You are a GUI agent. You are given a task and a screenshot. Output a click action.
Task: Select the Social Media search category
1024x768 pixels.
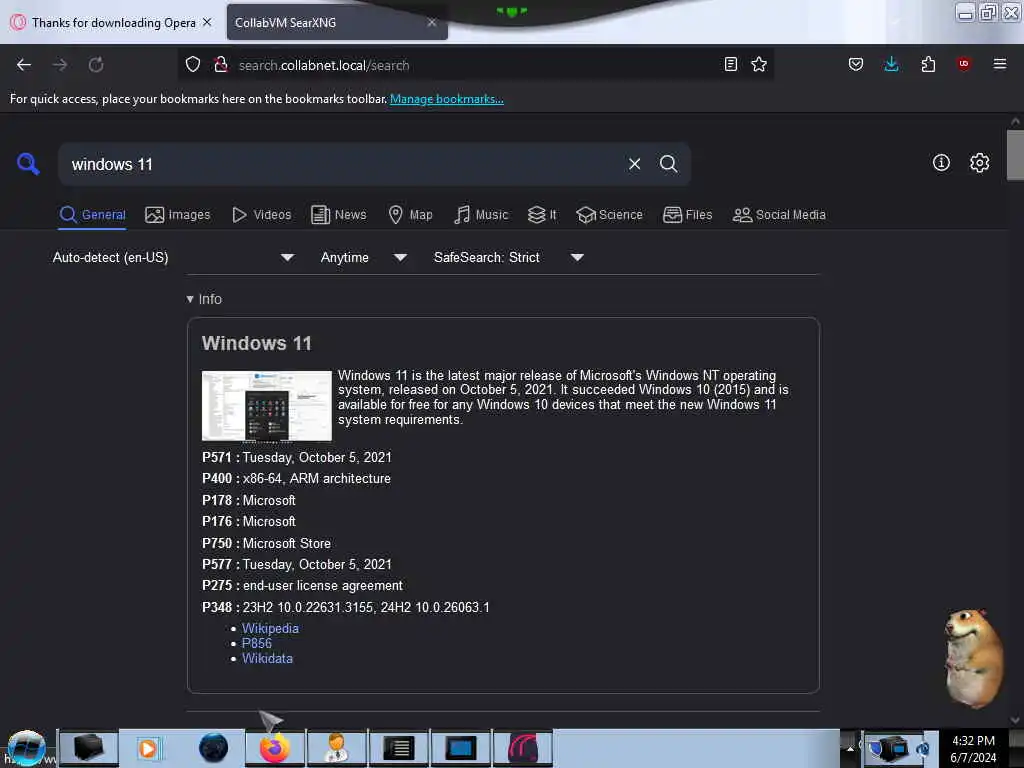tap(779, 215)
